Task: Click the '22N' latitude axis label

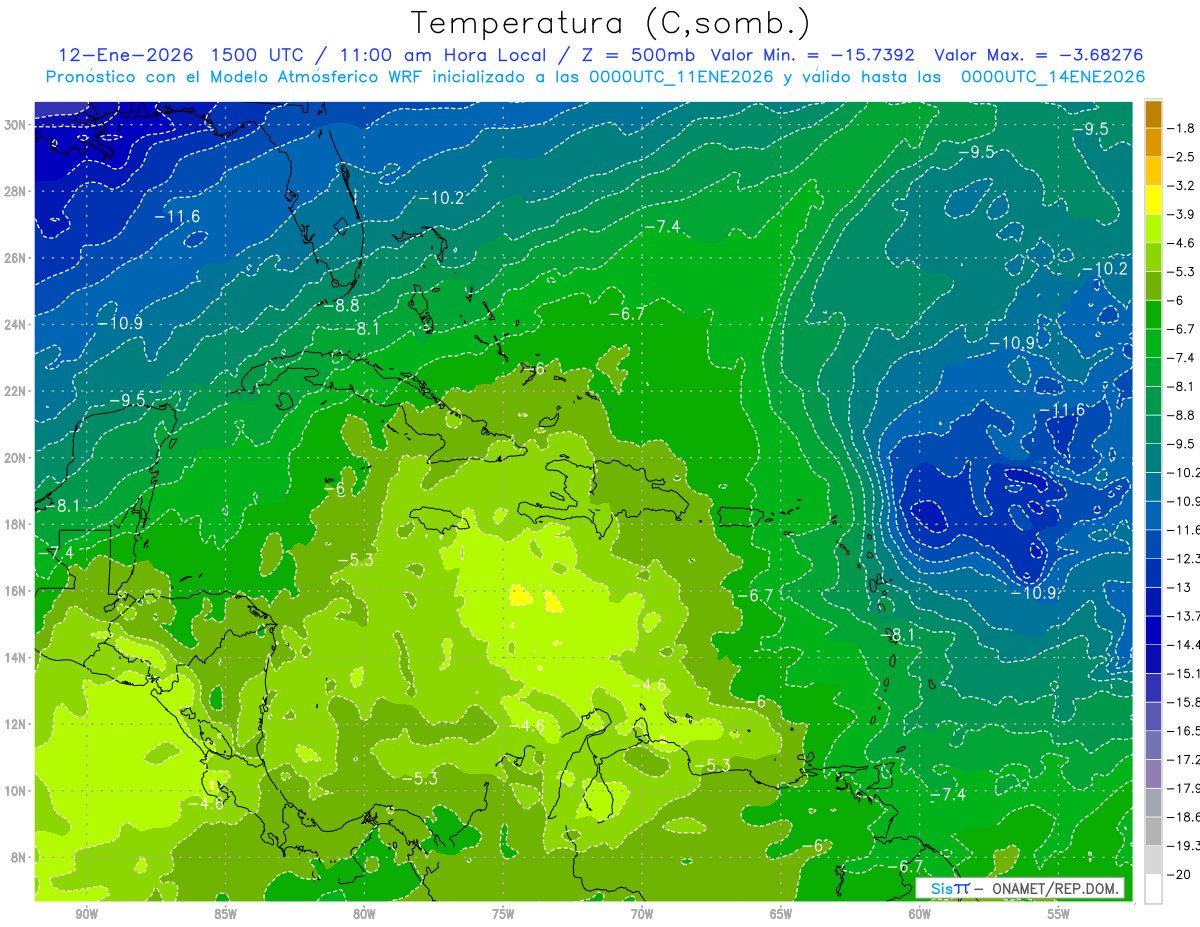Action: tap(16, 391)
